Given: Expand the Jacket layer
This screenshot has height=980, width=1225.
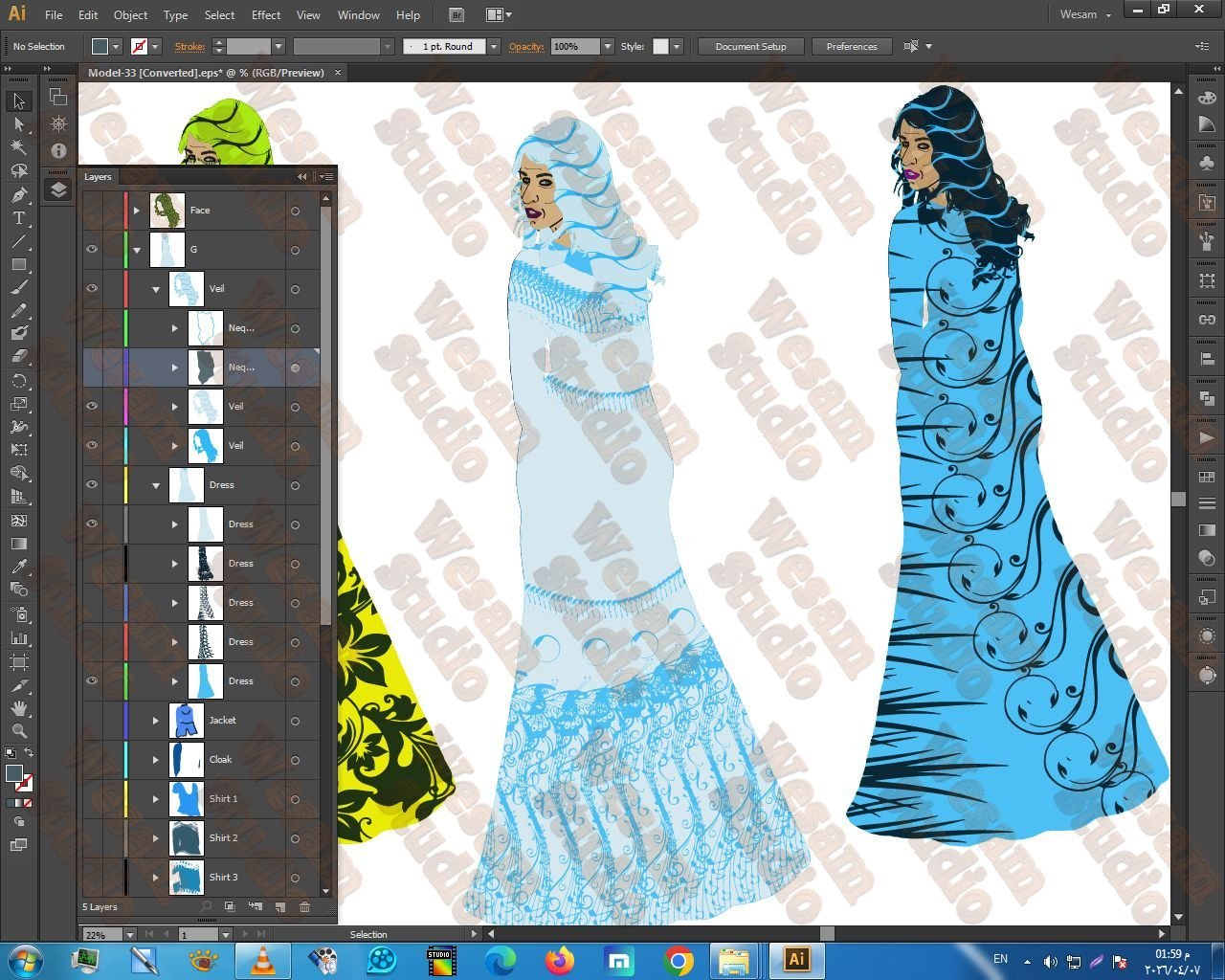Looking at the screenshot, I should pos(156,721).
